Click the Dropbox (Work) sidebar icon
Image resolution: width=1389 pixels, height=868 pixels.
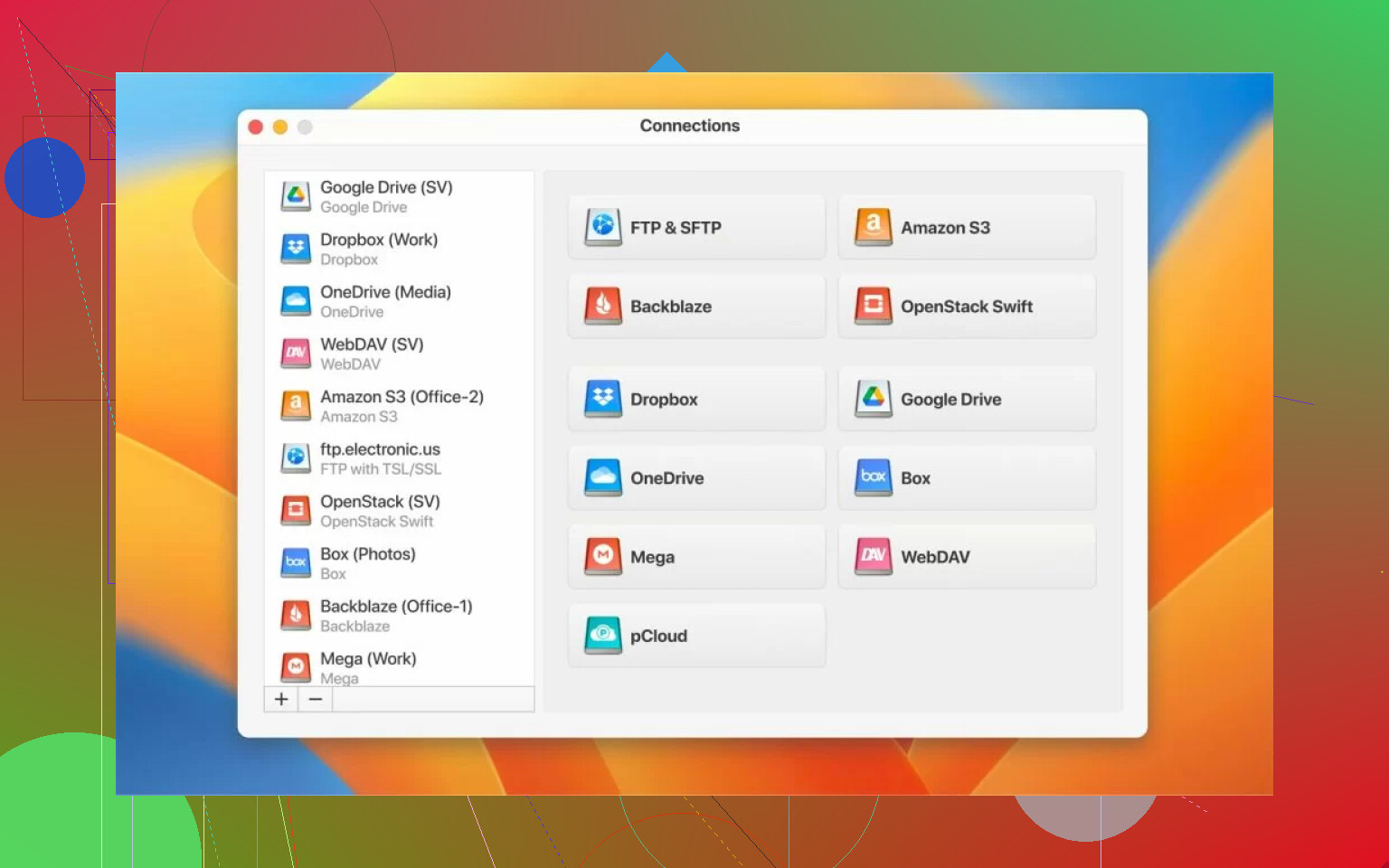point(296,249)
